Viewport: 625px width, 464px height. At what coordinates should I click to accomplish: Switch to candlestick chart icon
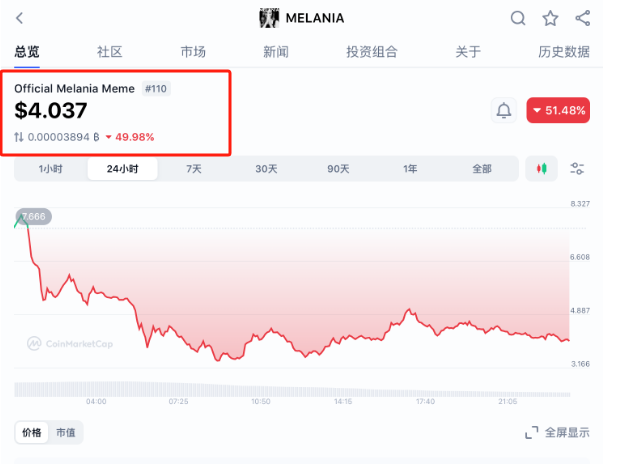[542, 169]
